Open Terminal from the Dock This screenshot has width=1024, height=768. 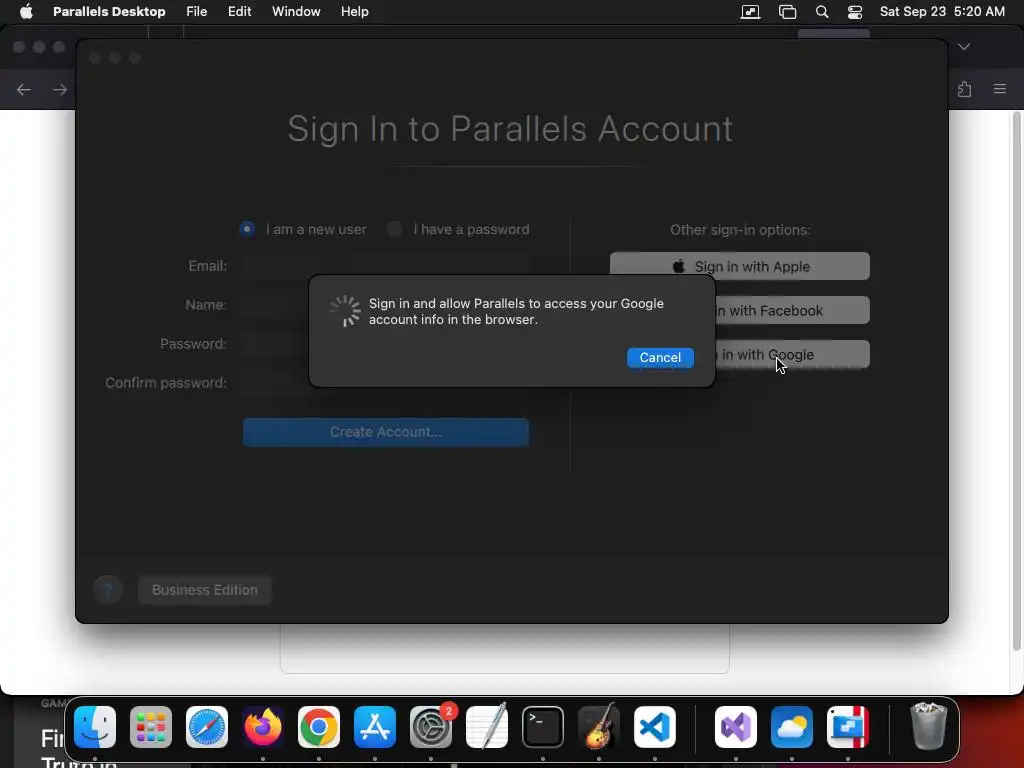(543, 727)
